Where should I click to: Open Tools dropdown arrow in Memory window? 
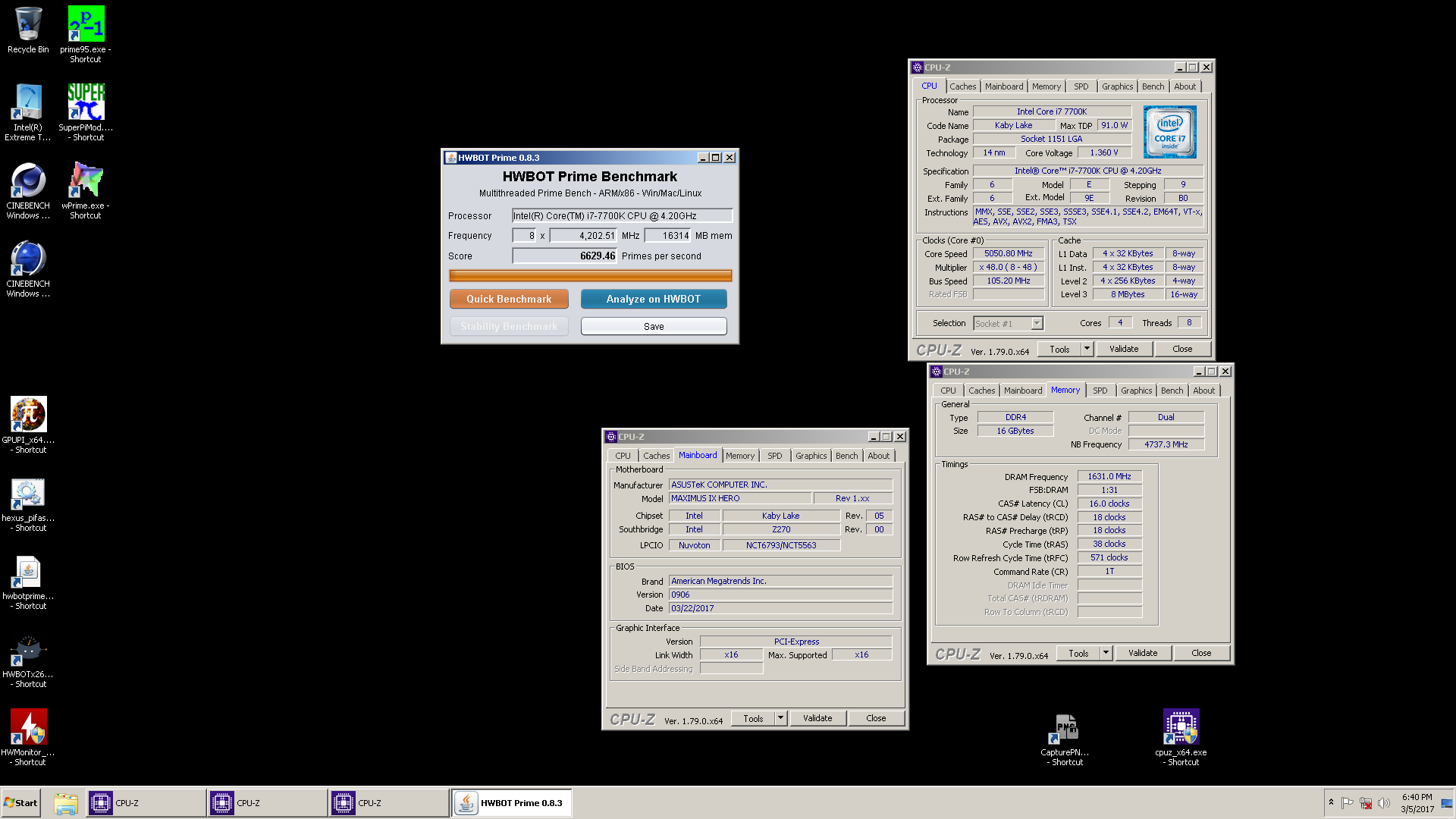(x=1106, y=653)
